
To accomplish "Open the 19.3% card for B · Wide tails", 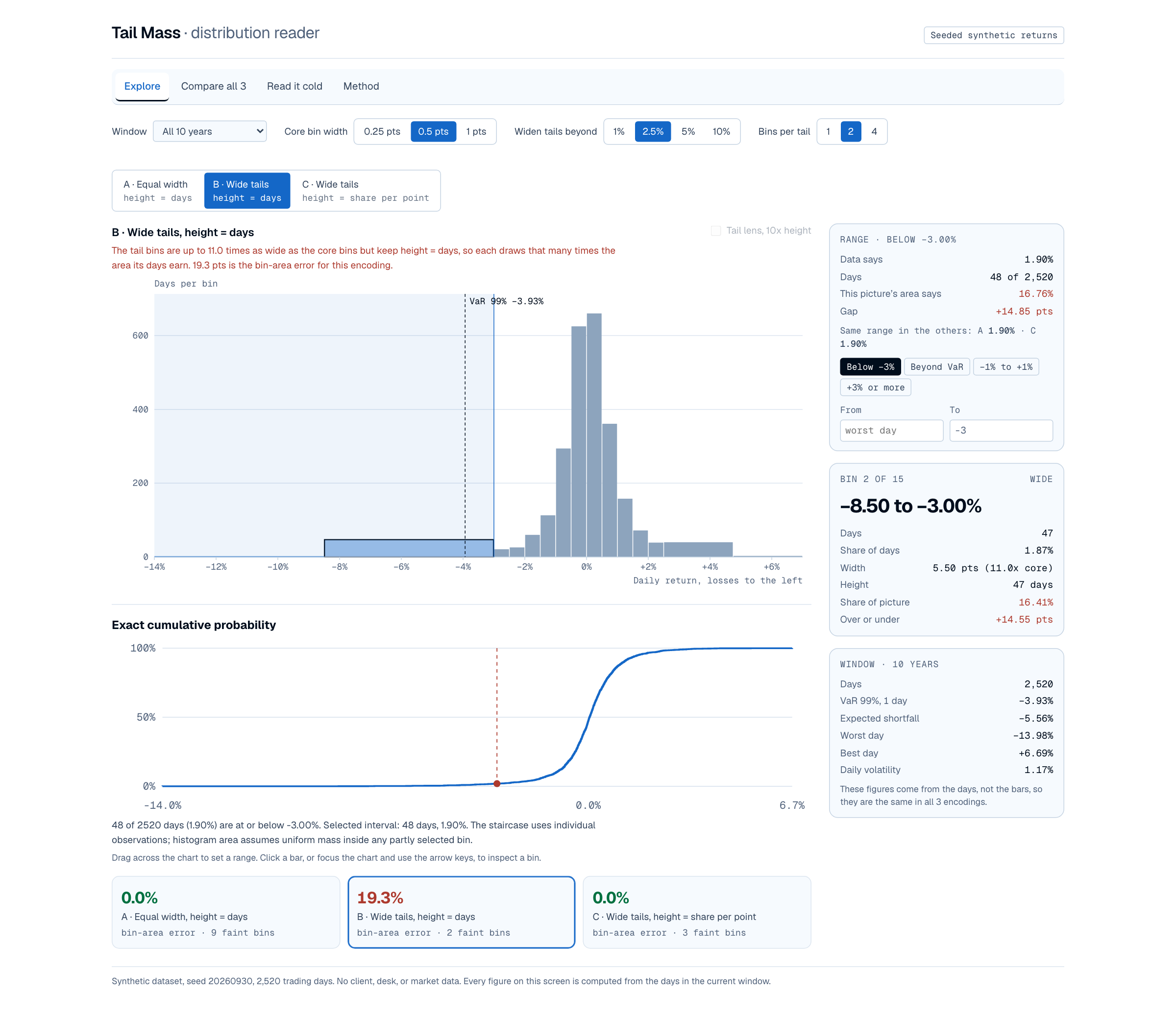I will pos(461,912).
